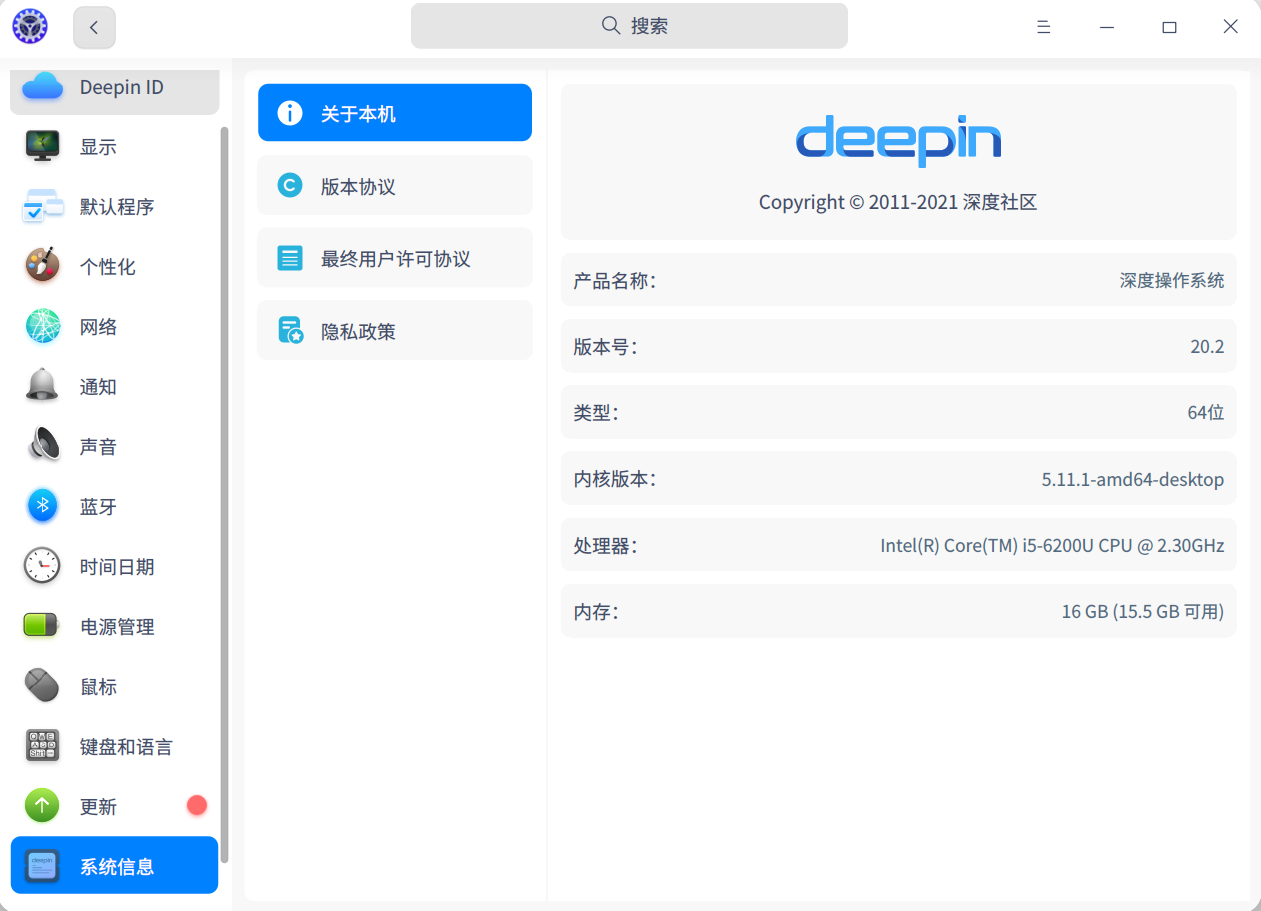Open the 网络 globe icon

point(43,326)
